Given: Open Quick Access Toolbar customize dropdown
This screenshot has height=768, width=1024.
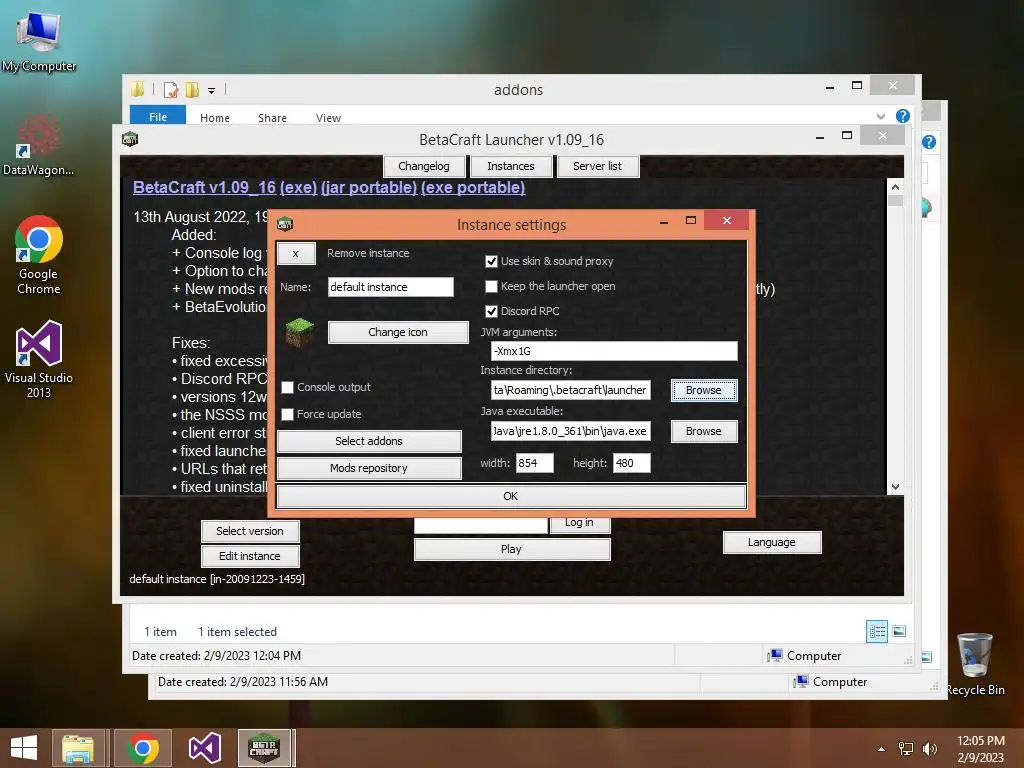Looking at the screenshot, I should point(212,91).
